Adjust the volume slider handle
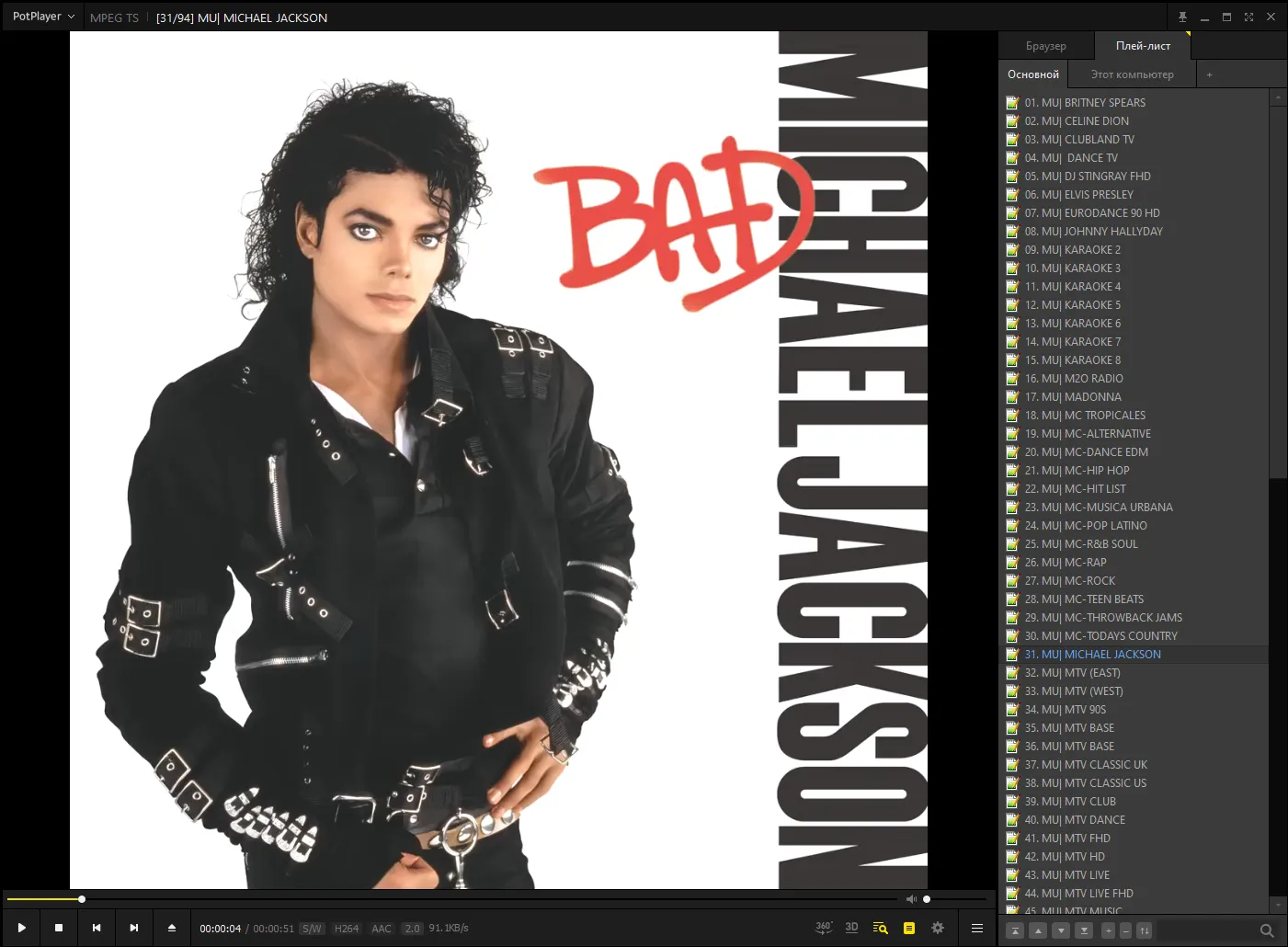Screen dimensions: 1288x947 (x=927, y=899)
